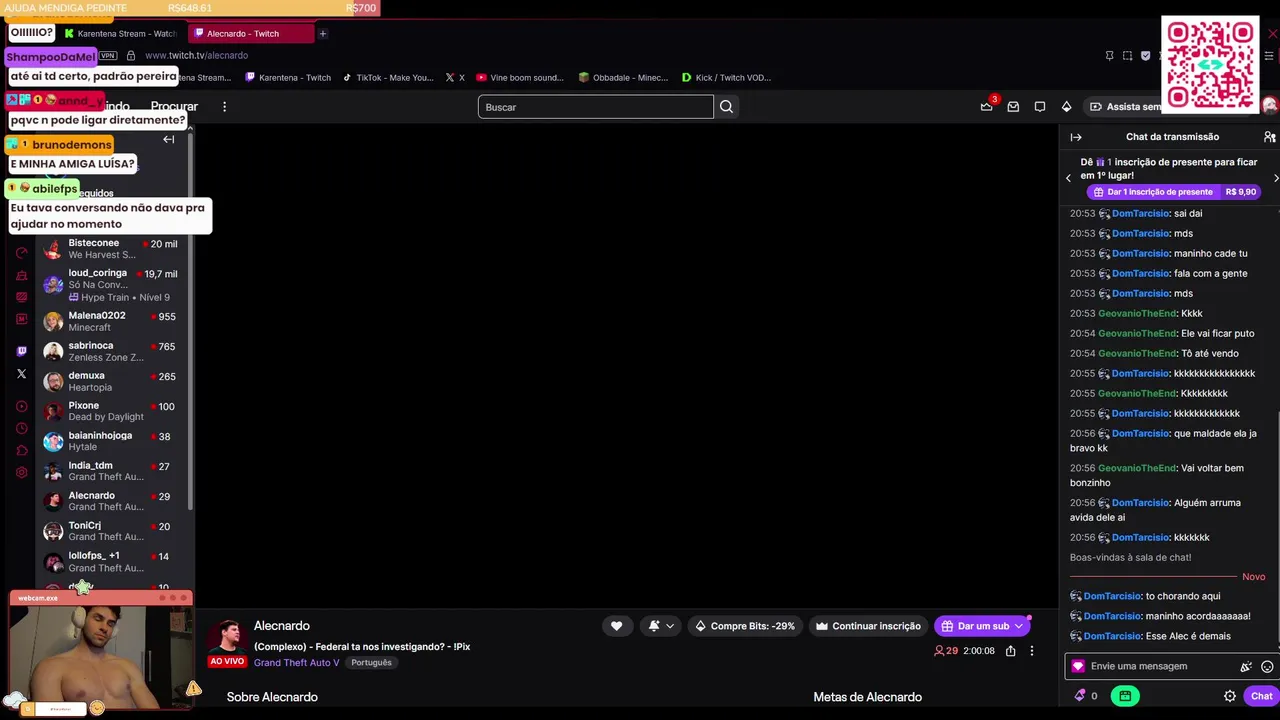1280x720 pixels.
Task: Open Pixone channel in sidebar
Action: click(x=111, y=411)
